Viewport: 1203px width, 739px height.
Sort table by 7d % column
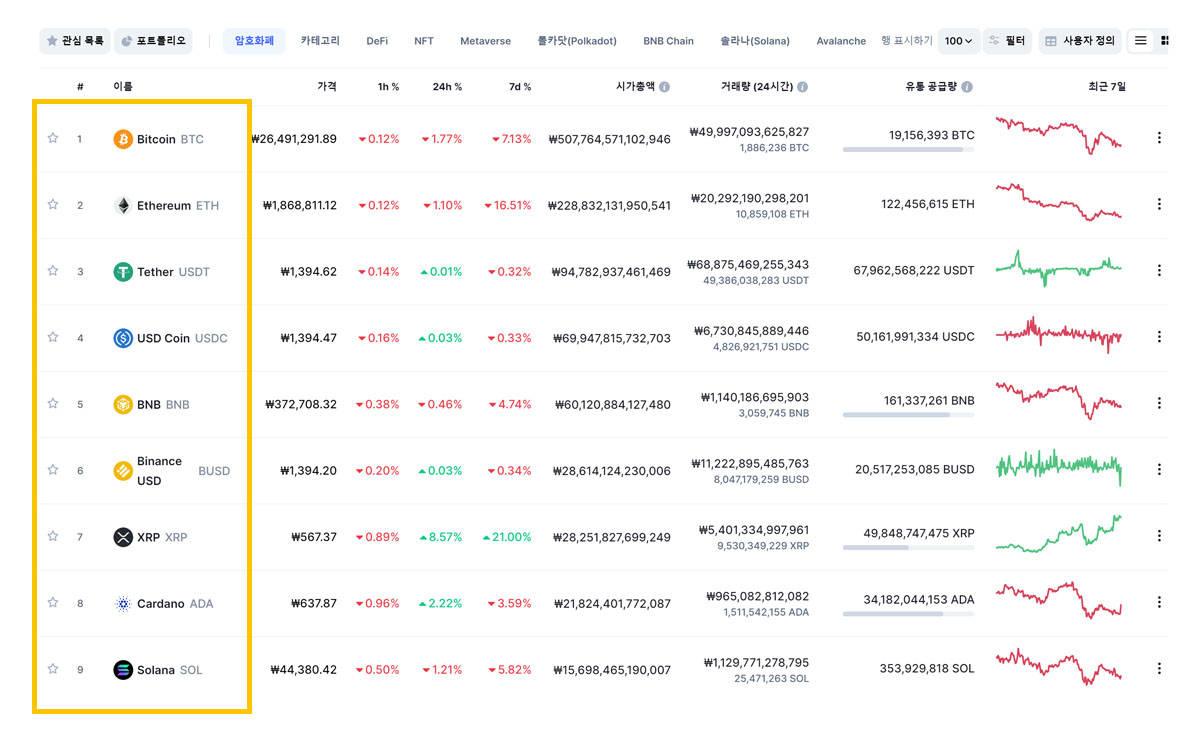click(520, 87)
